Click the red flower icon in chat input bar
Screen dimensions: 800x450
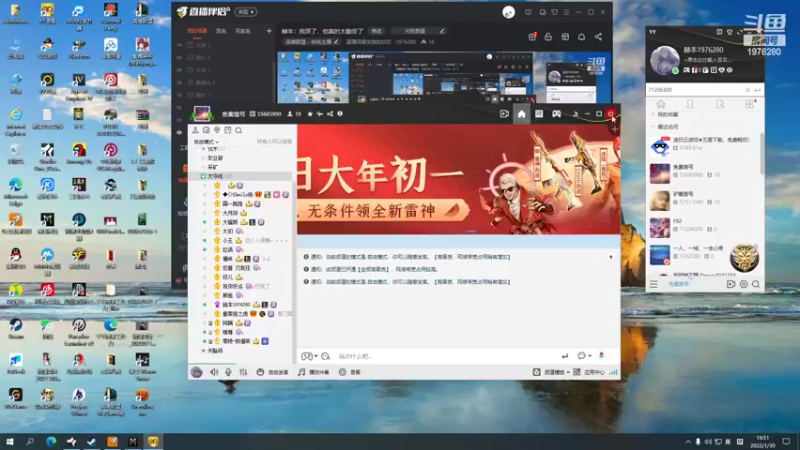click(x=602, y=356)
